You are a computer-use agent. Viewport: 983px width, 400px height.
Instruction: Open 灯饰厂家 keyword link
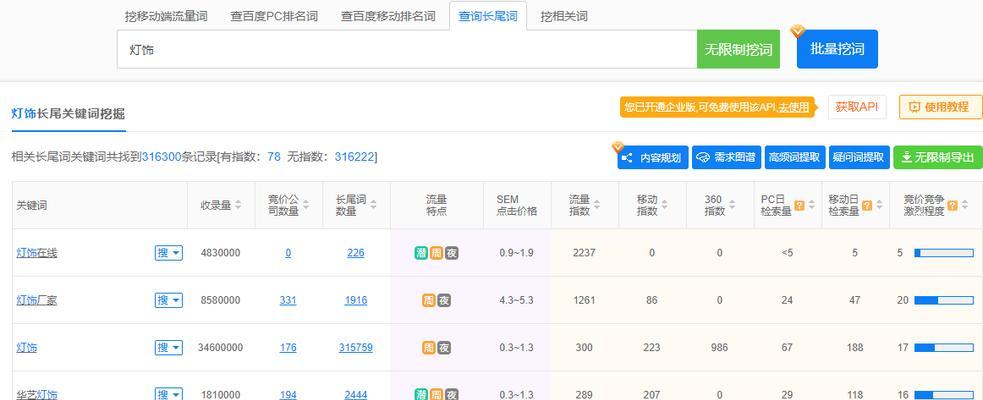[36, 300]
